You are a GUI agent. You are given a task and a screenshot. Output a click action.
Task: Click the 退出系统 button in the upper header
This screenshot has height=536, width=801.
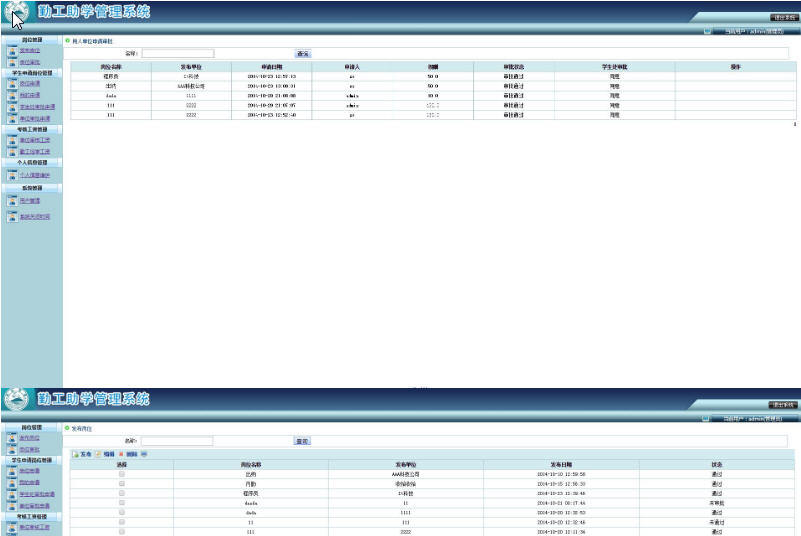tap(784, 17)
